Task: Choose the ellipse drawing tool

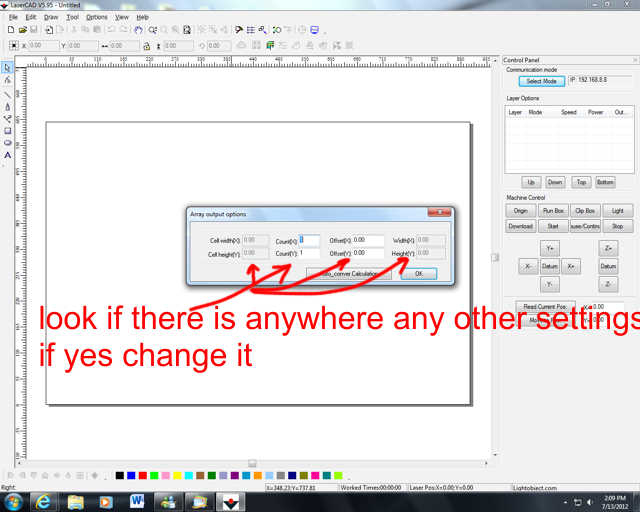Action: click(7, 143)
